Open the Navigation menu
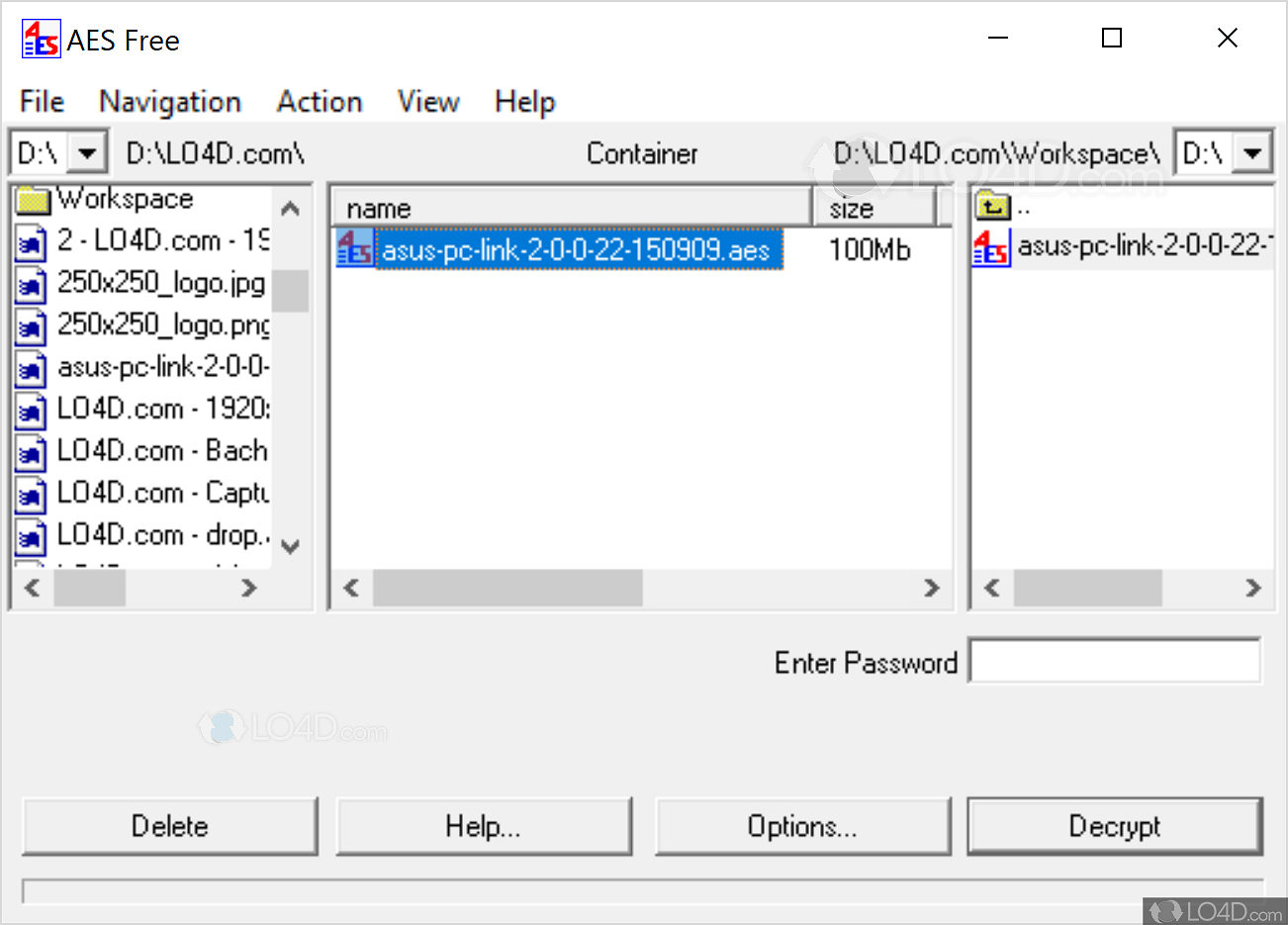 click(170, 102)
